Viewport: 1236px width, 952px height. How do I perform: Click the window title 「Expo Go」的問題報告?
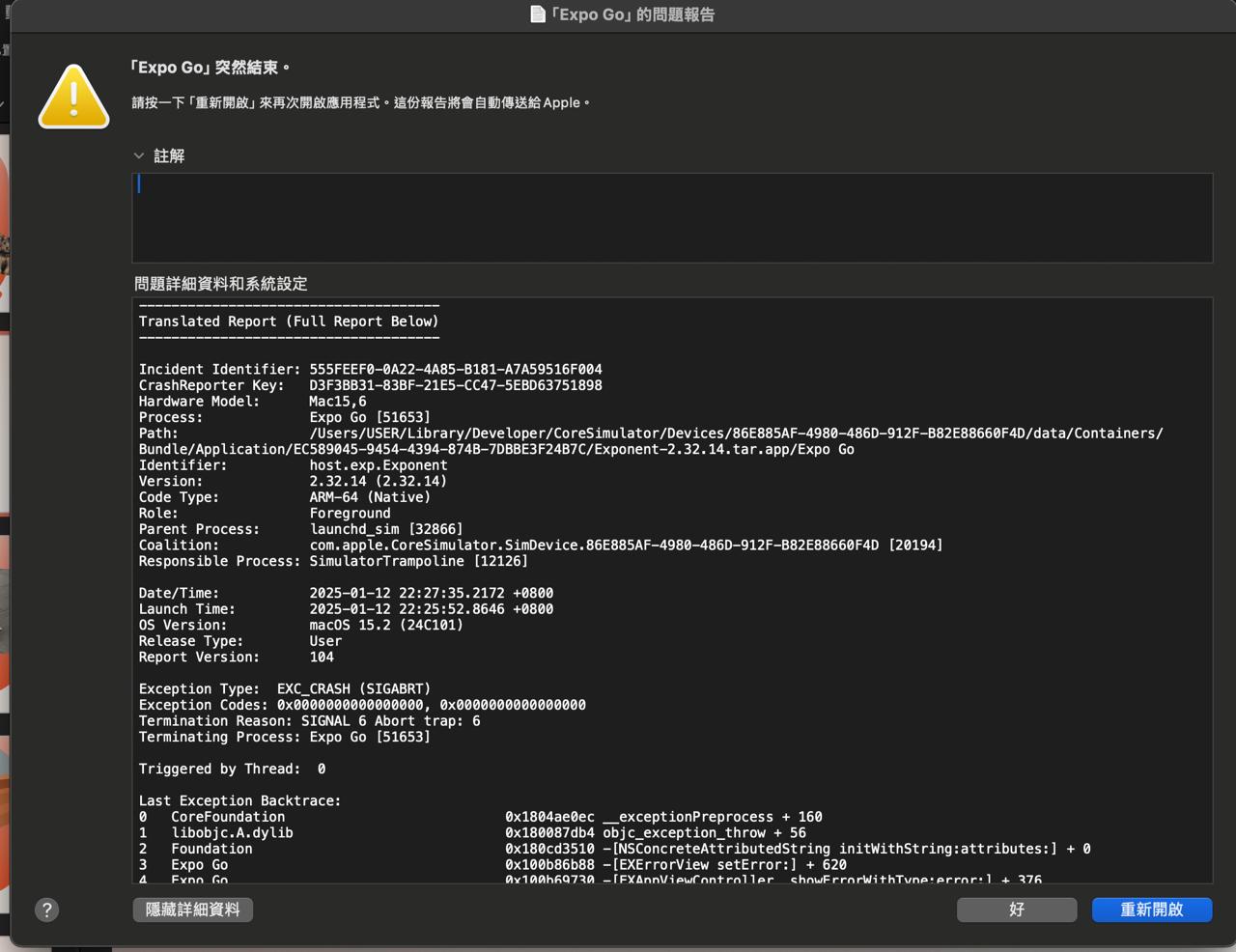(x=632, y=14)
